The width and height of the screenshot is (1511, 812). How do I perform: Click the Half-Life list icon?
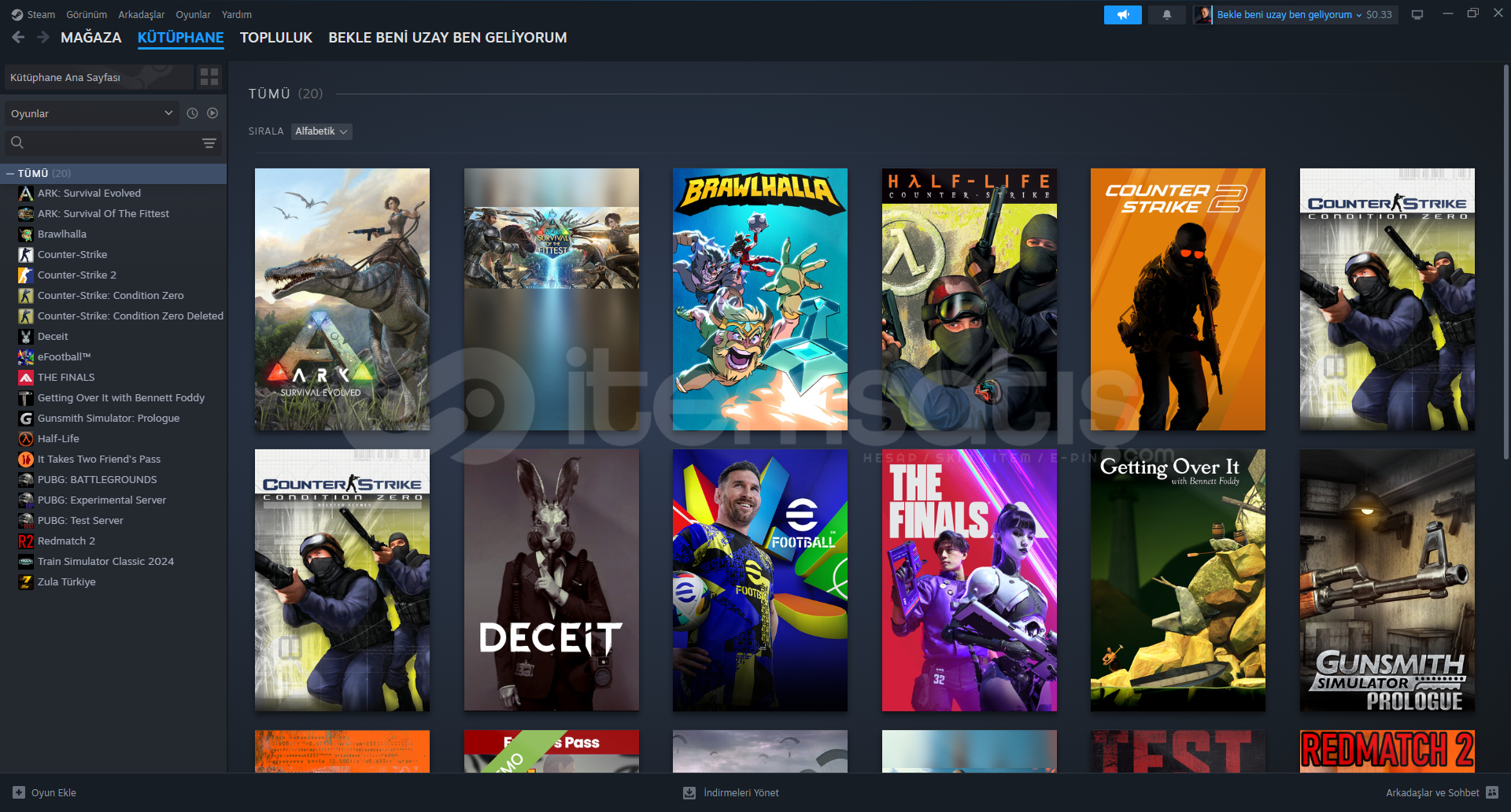[26, 439]
